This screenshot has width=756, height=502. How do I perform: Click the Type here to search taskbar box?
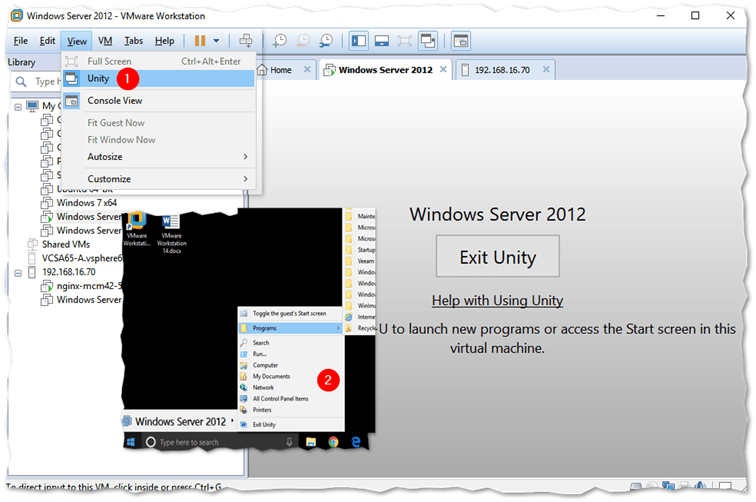219,442
